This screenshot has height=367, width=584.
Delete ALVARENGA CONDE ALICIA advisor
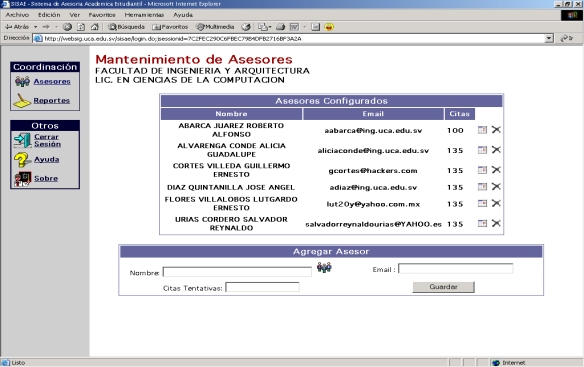coord(496,150)
